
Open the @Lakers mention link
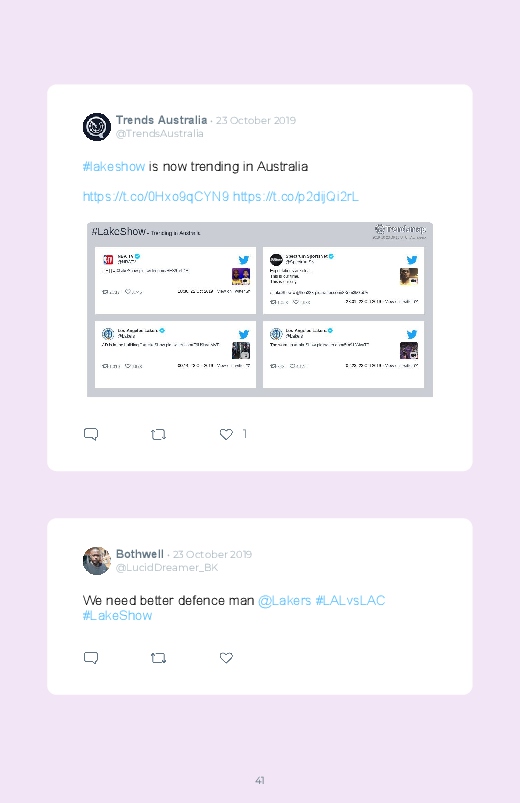284,600
